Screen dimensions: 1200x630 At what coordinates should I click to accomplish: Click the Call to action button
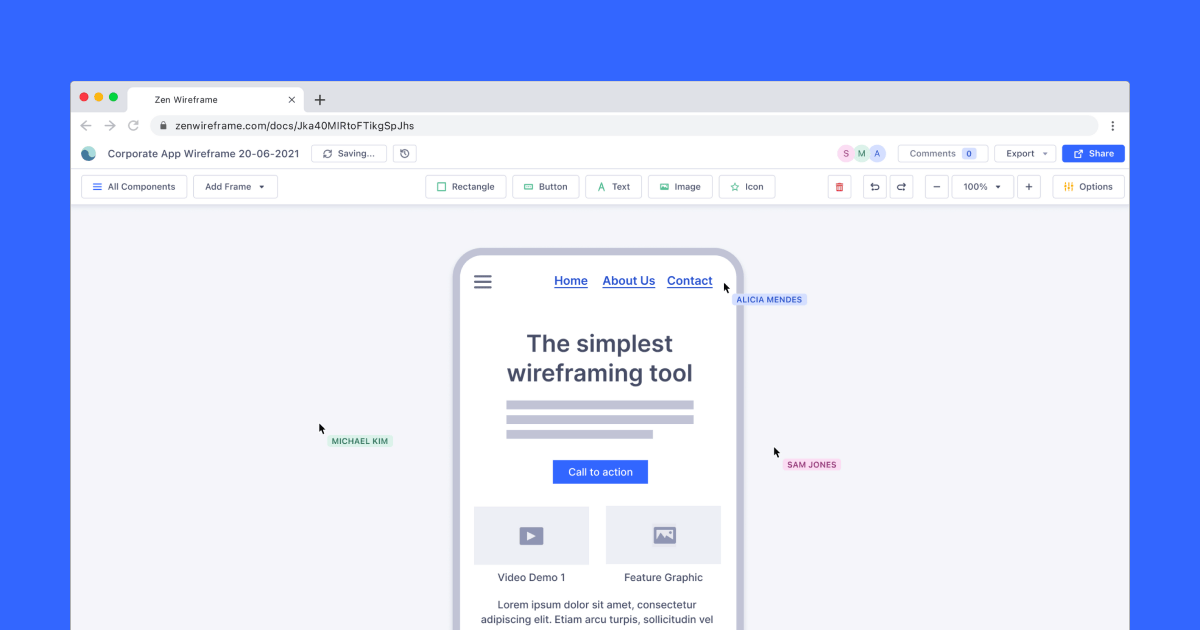pyautogui.click(x=600, y=472)
